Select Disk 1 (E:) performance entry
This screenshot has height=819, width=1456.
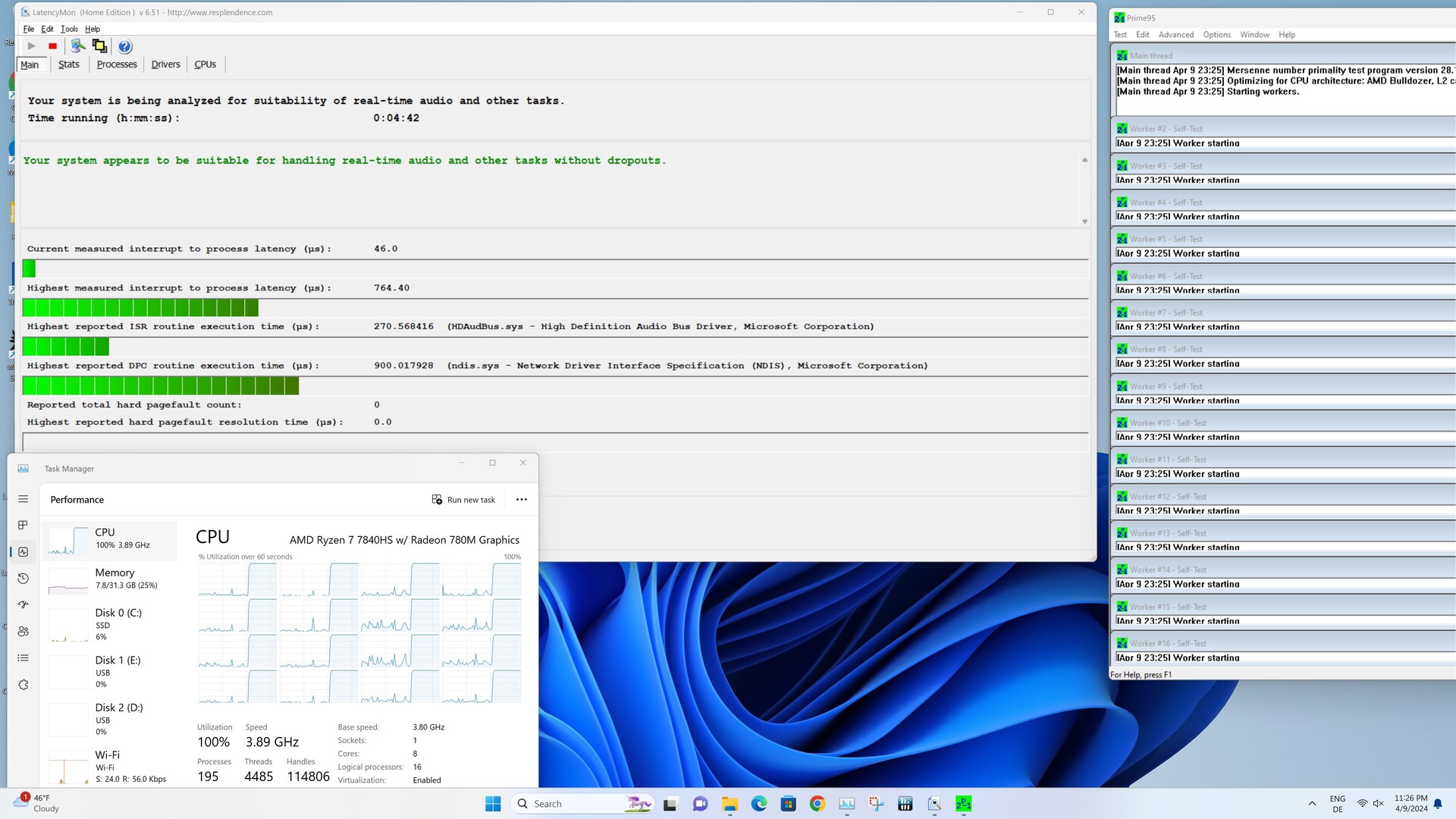click(x=109, y=672)
